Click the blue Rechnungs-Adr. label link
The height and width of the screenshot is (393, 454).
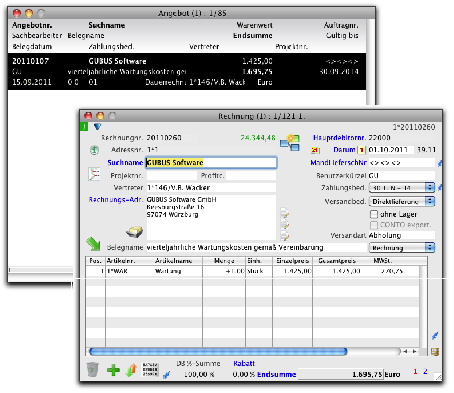(x=116, y=200)
